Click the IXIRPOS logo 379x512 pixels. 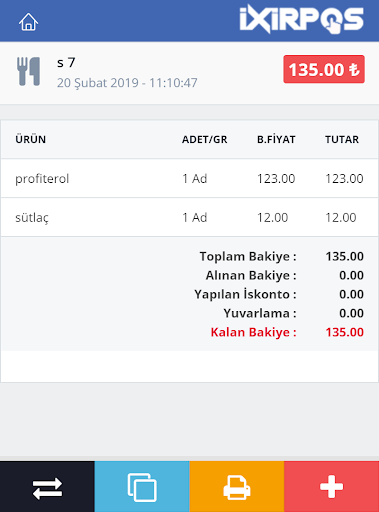(x=301, y=19)
